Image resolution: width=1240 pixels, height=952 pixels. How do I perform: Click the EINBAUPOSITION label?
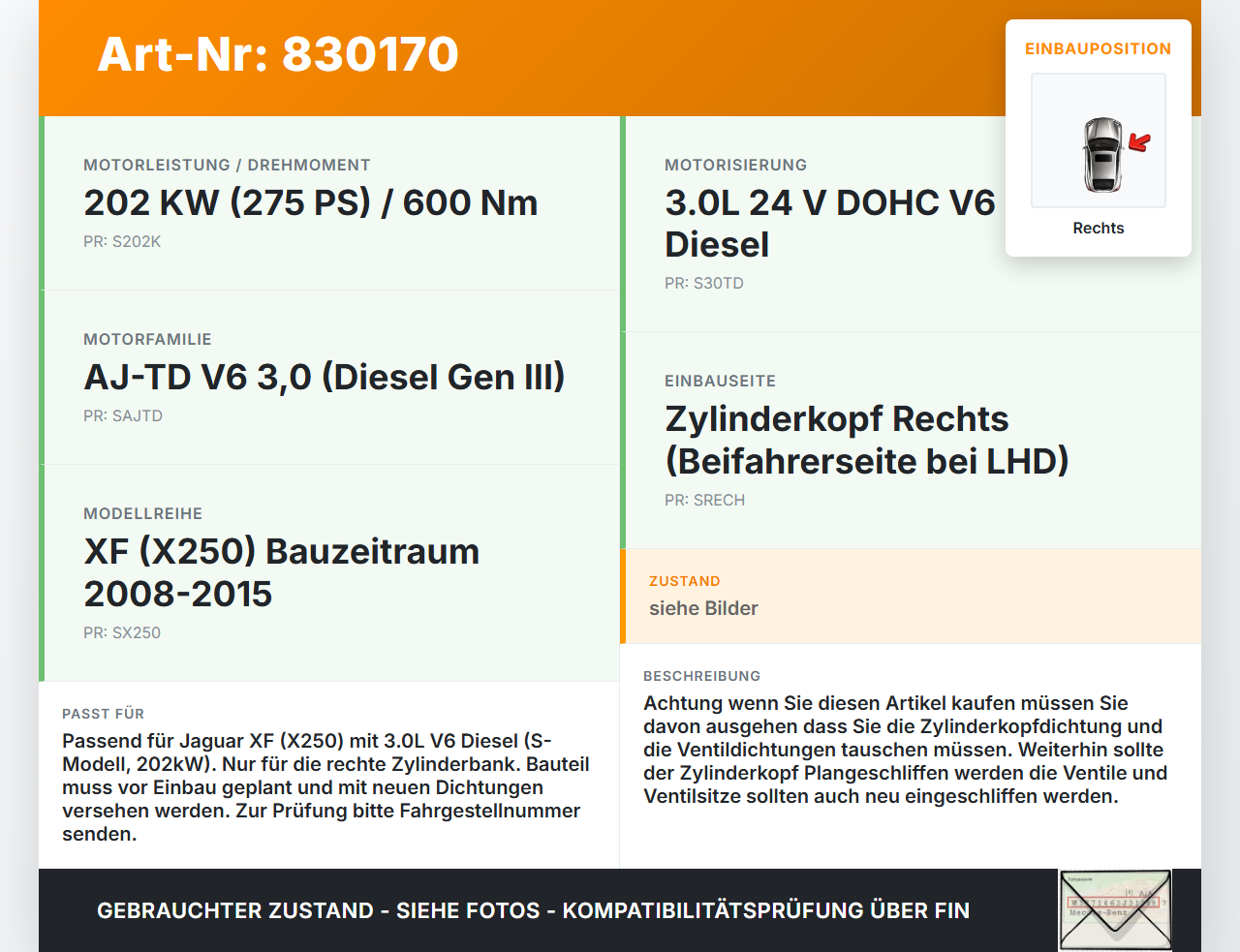1099,48
